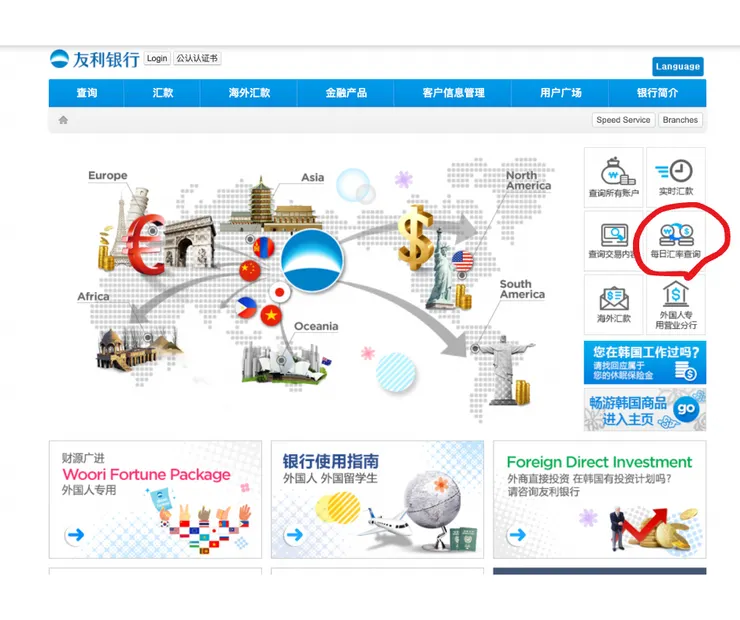Click the Woori Bank logo
740x620 pixels.
(94, 59)
